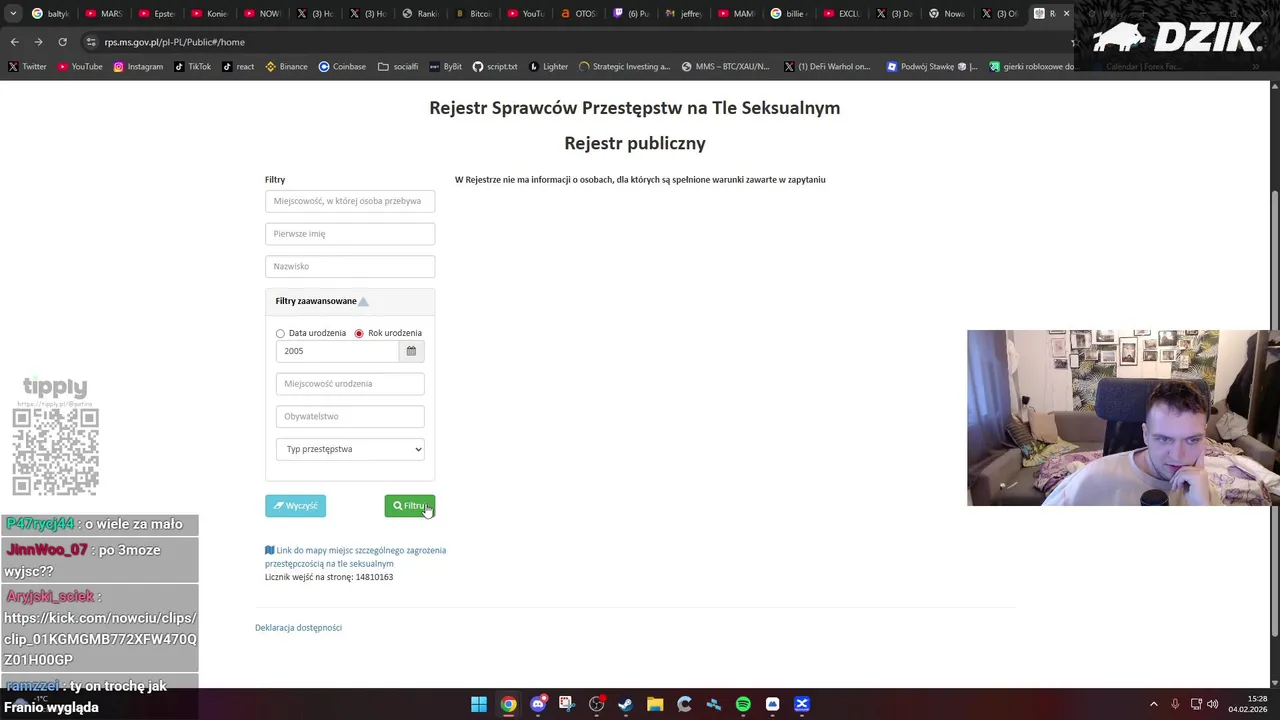Open the react bookmark

point(238,67)
